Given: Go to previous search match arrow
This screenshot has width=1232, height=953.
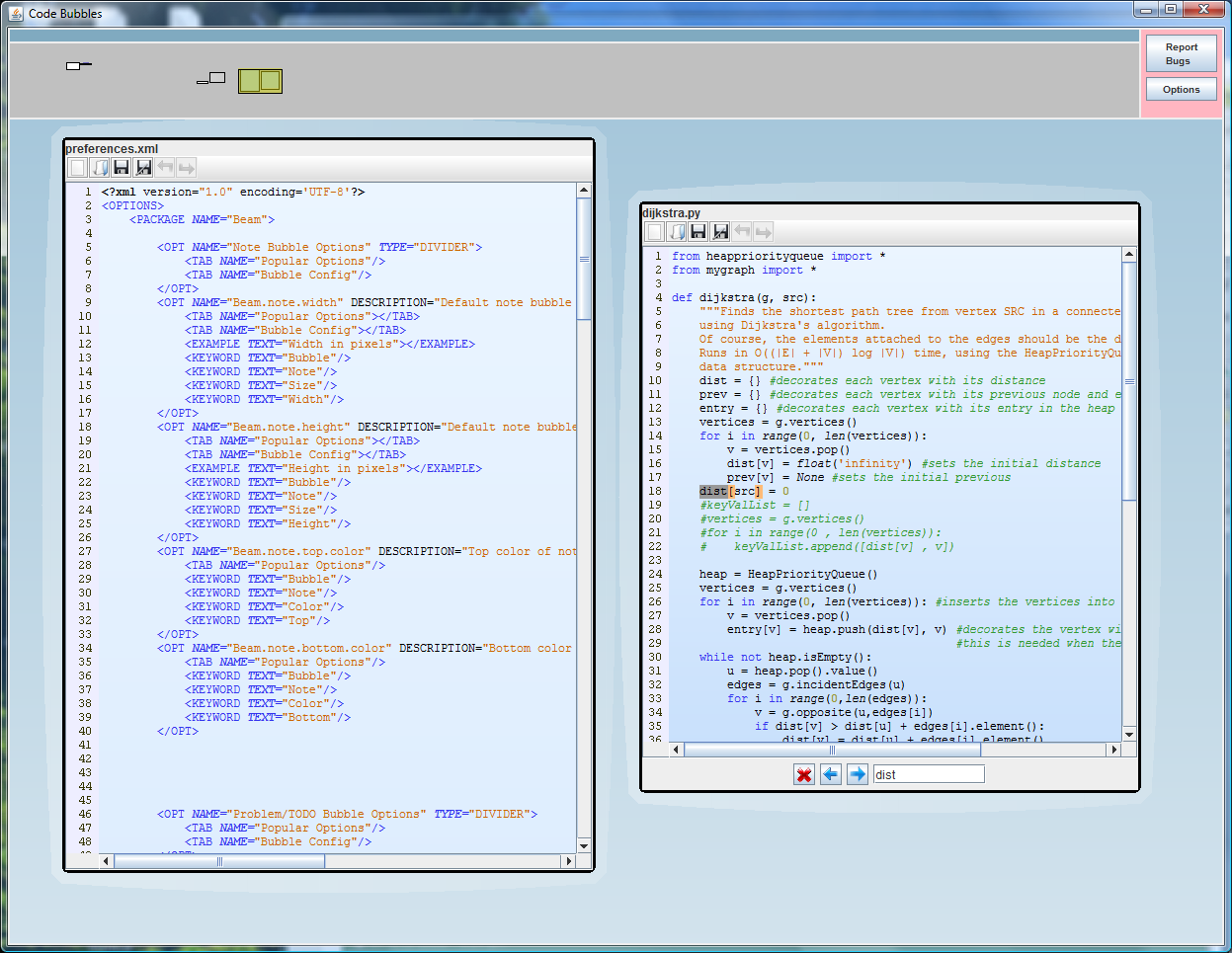Looking at the screenshot, I should pos(831,774).
